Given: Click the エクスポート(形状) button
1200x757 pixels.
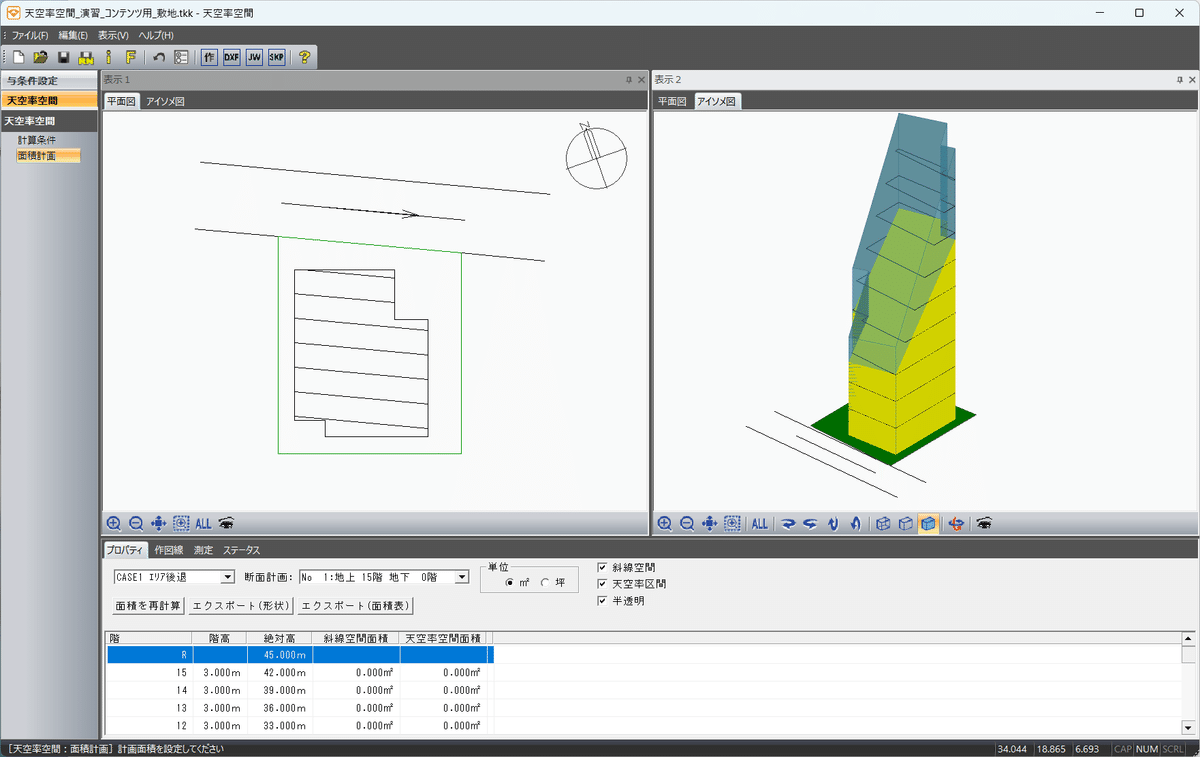Looking at the screenshot, I should click(241, 606).
